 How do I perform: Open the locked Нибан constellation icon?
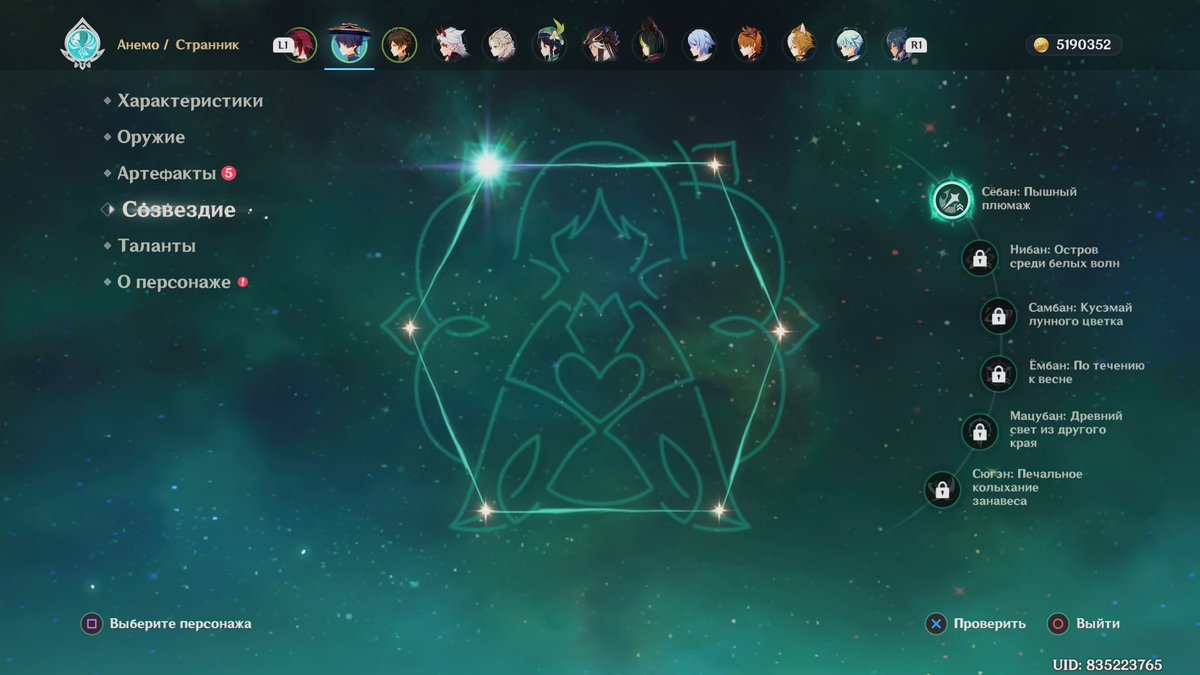point(980,258)
